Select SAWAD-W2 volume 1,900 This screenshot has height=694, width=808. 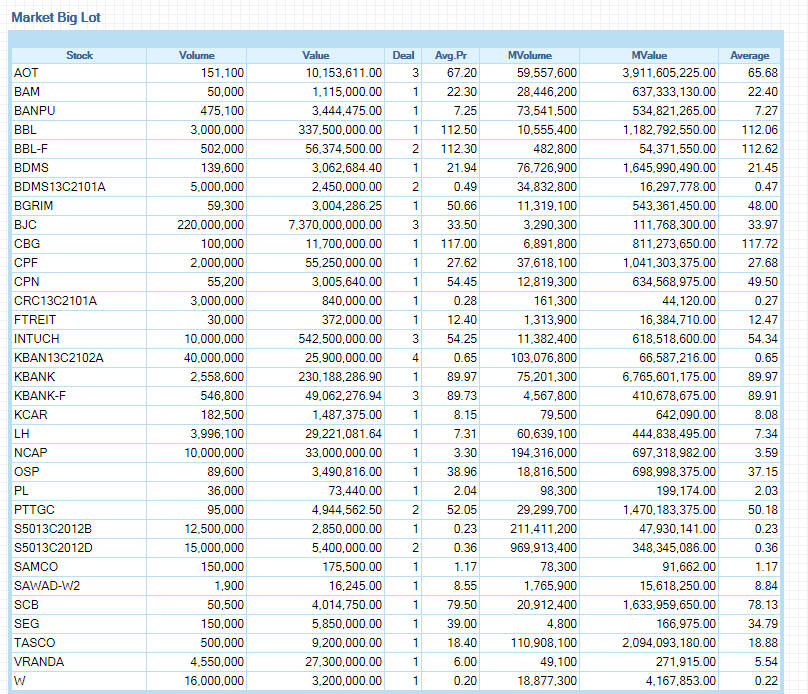[x=229, y=586]
